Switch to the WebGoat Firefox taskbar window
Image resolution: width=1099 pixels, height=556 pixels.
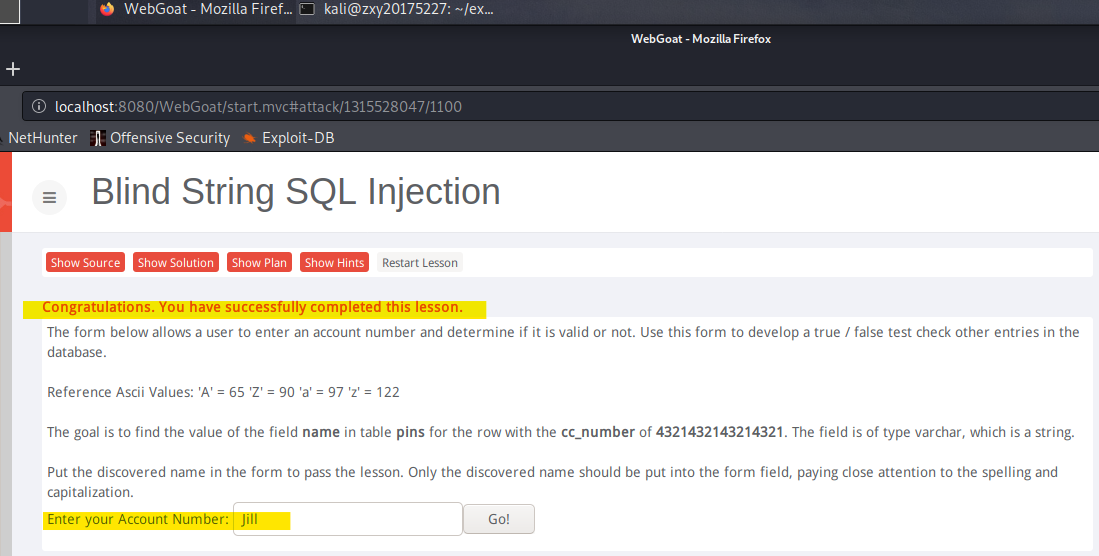[x=196, y=10]
